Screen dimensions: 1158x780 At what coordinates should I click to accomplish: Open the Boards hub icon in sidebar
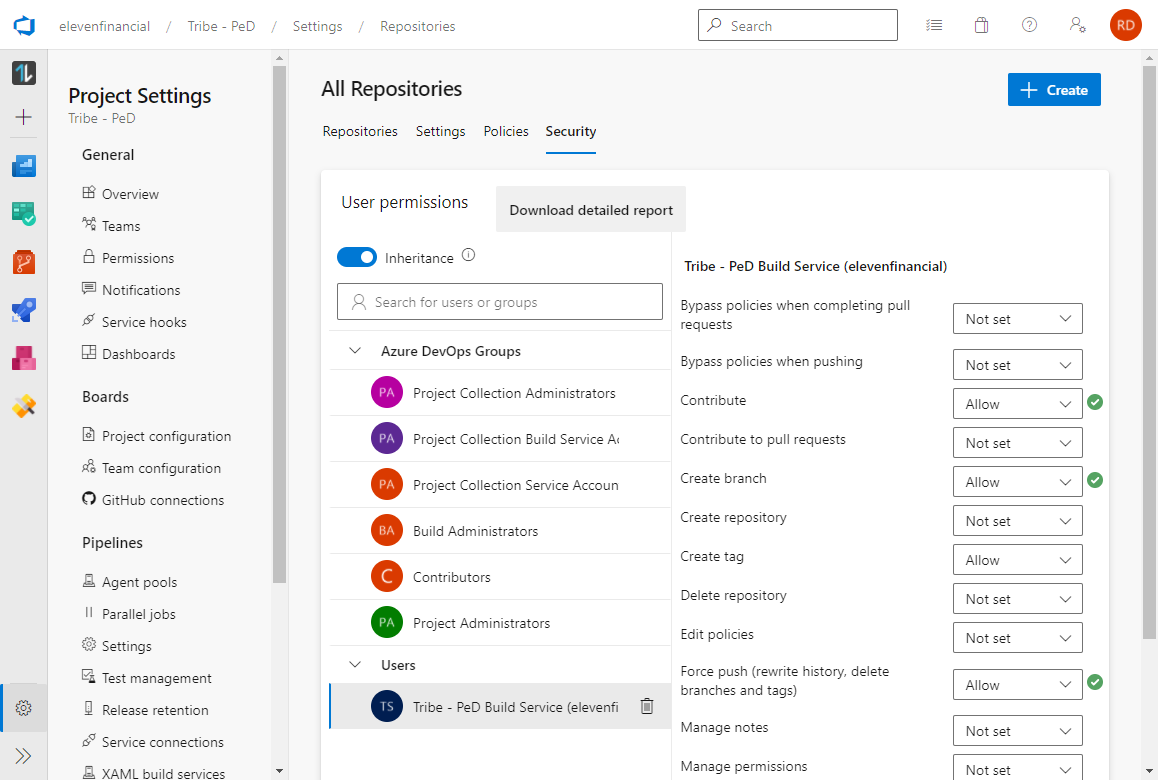[x=24, y=213]
